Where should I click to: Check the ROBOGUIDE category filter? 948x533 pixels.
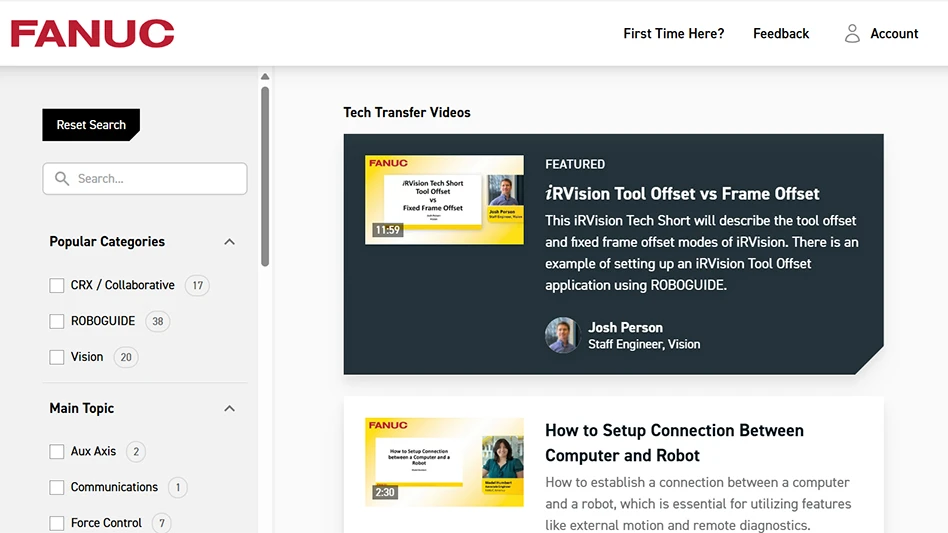click(x=57, y=321)
